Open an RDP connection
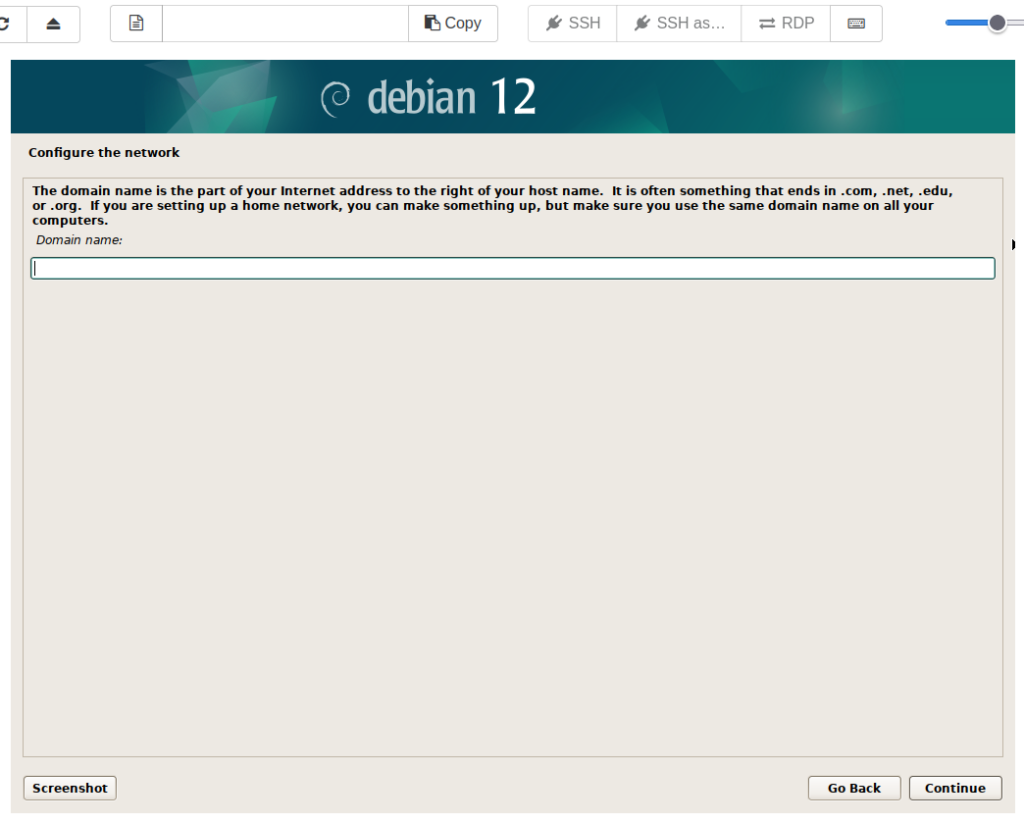 (786, 23)
